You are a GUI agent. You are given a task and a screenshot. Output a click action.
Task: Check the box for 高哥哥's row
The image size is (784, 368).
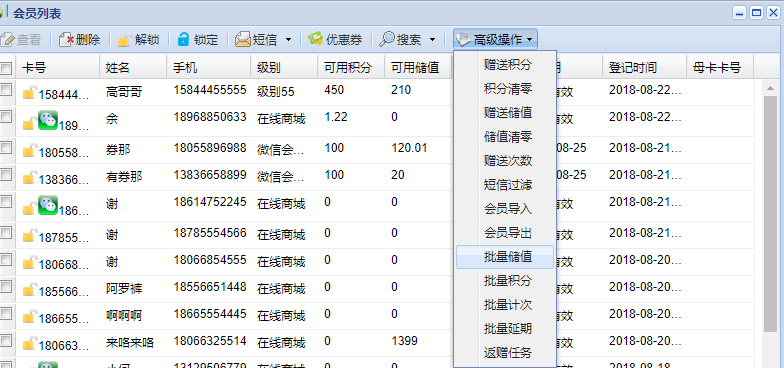pos(6,90)
